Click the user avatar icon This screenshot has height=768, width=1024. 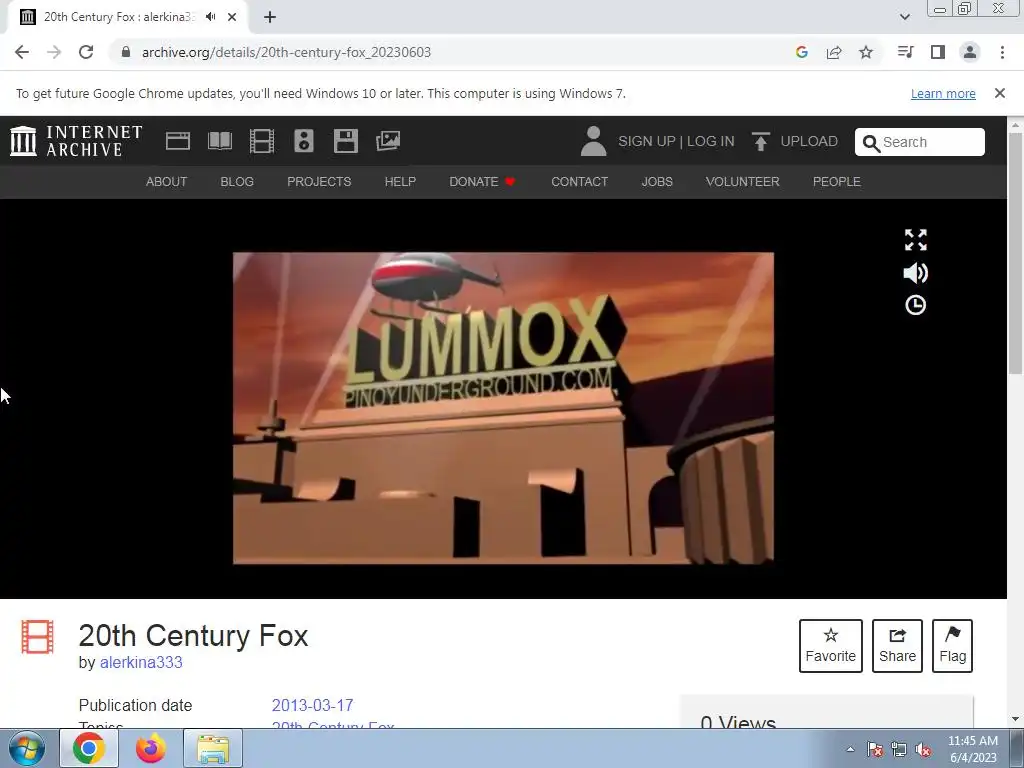point(593,141)
